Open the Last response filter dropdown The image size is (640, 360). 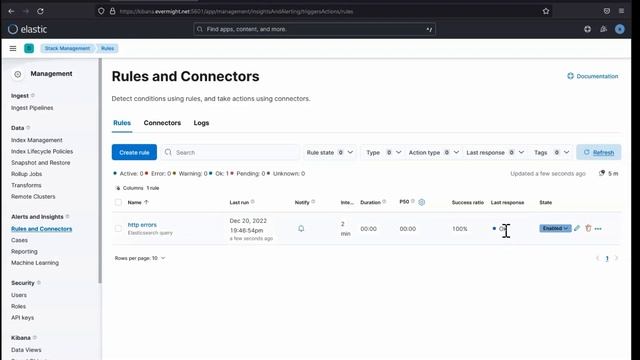click(495, 152)
